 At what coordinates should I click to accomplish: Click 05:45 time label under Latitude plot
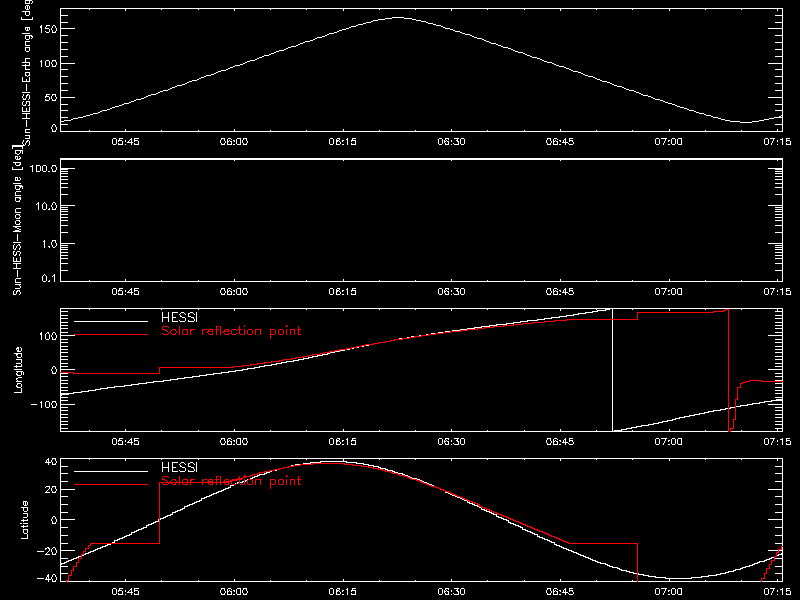pos(126,591)
